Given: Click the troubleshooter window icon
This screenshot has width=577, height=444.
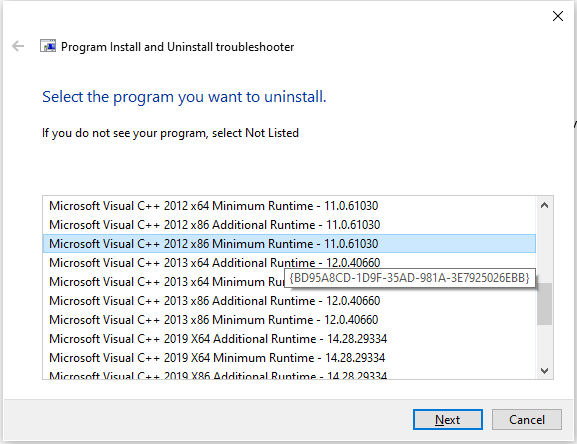Looking at the screenshot, I should [48, 46].
